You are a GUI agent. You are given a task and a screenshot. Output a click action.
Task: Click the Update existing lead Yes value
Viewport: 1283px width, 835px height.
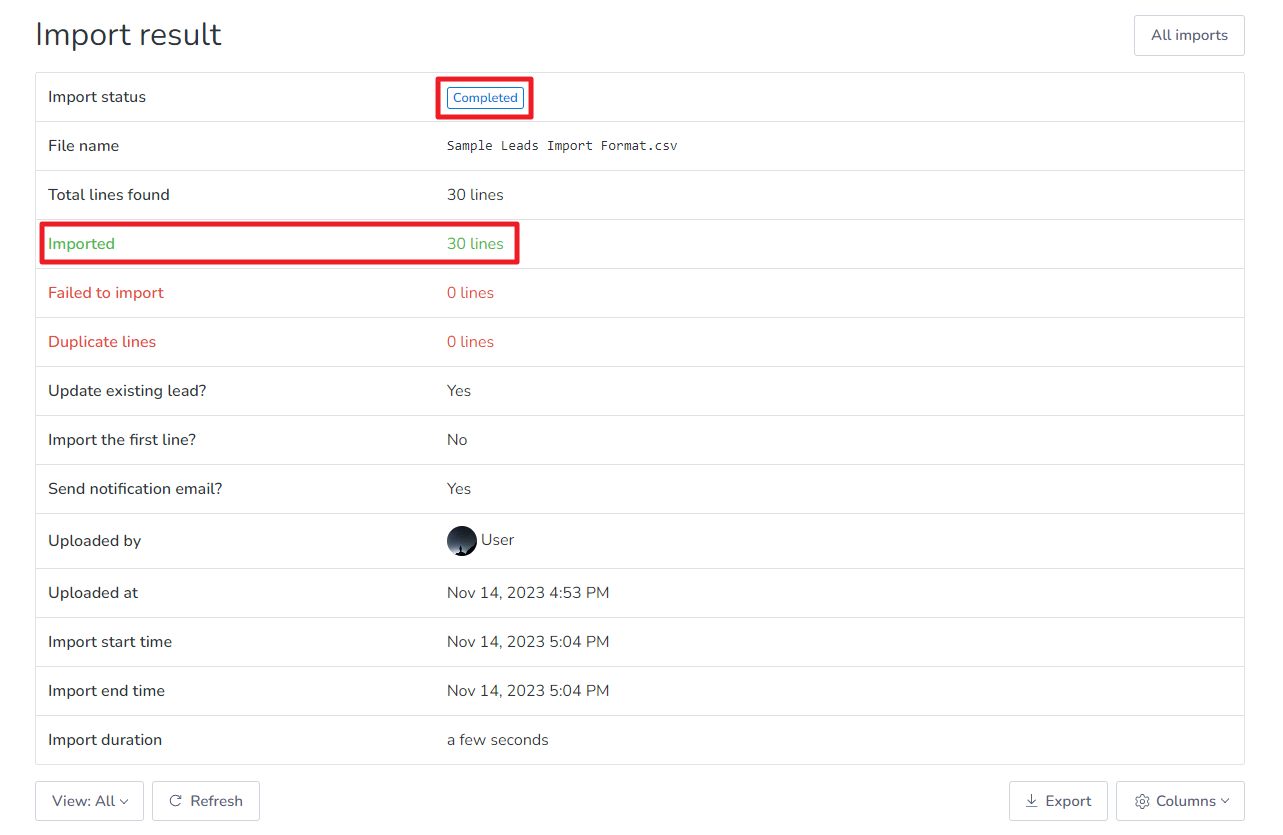click(x=458, y=391)
